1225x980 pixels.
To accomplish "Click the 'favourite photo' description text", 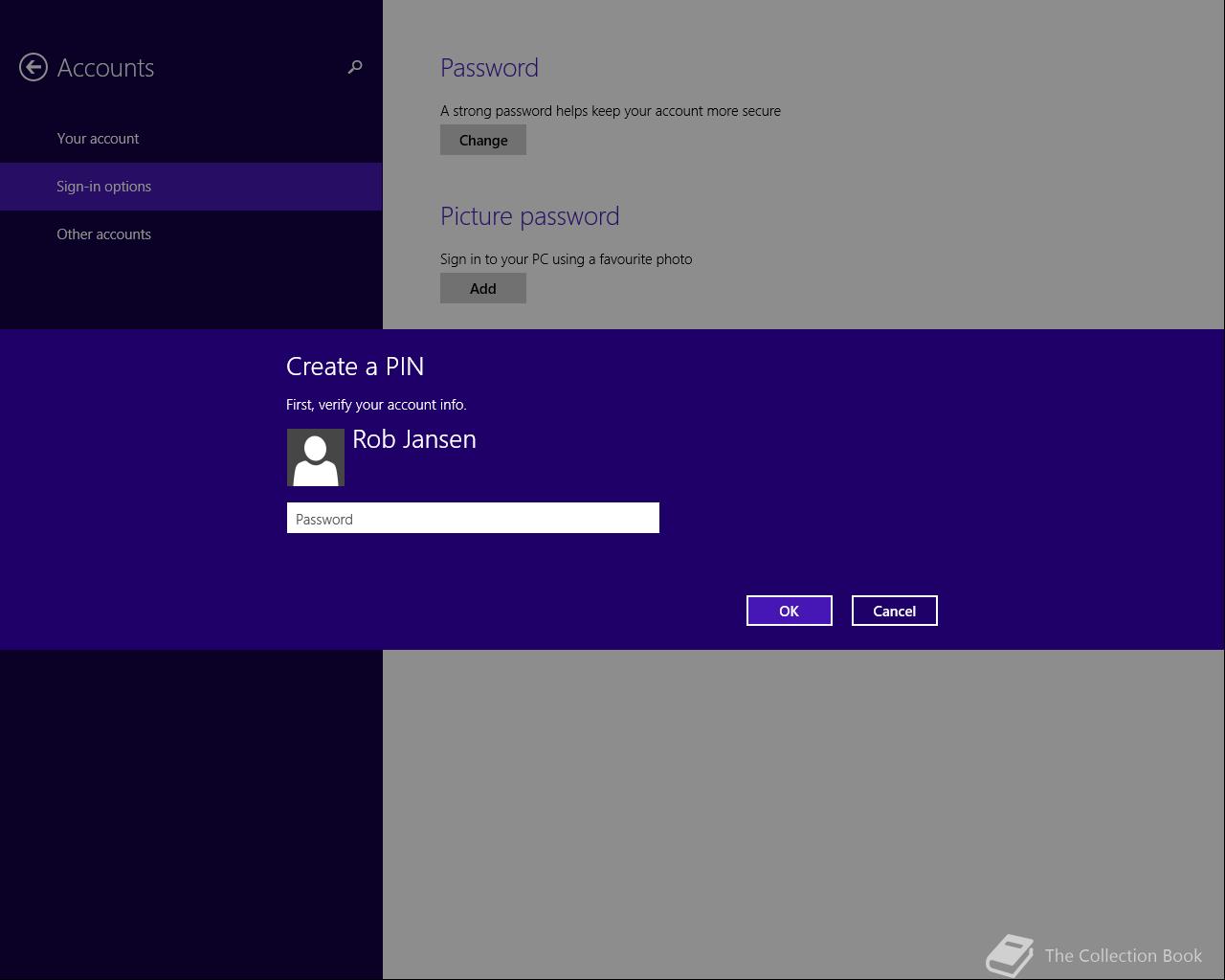I will 566,259.
